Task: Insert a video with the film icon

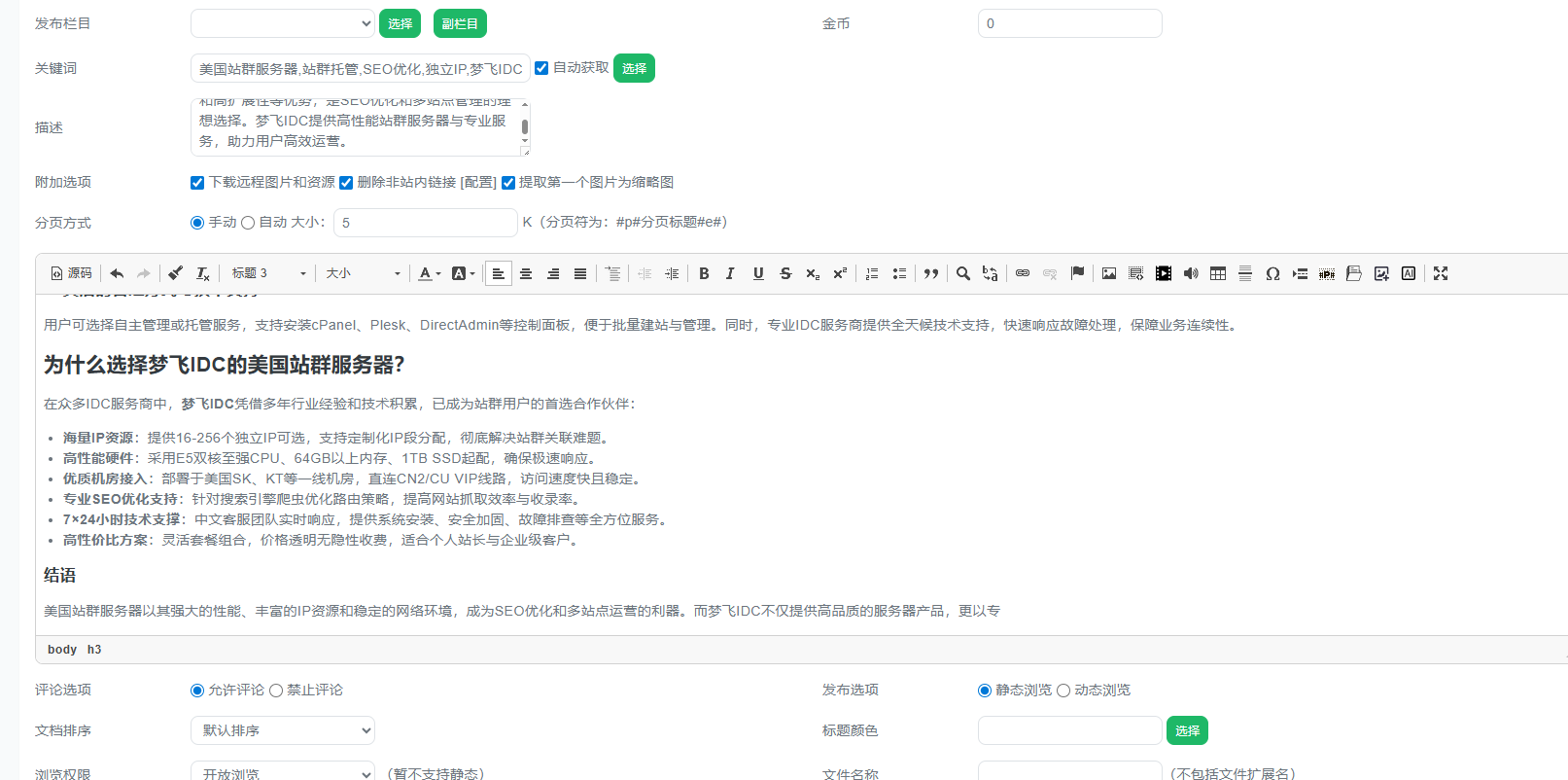Action: [1164, 273]
